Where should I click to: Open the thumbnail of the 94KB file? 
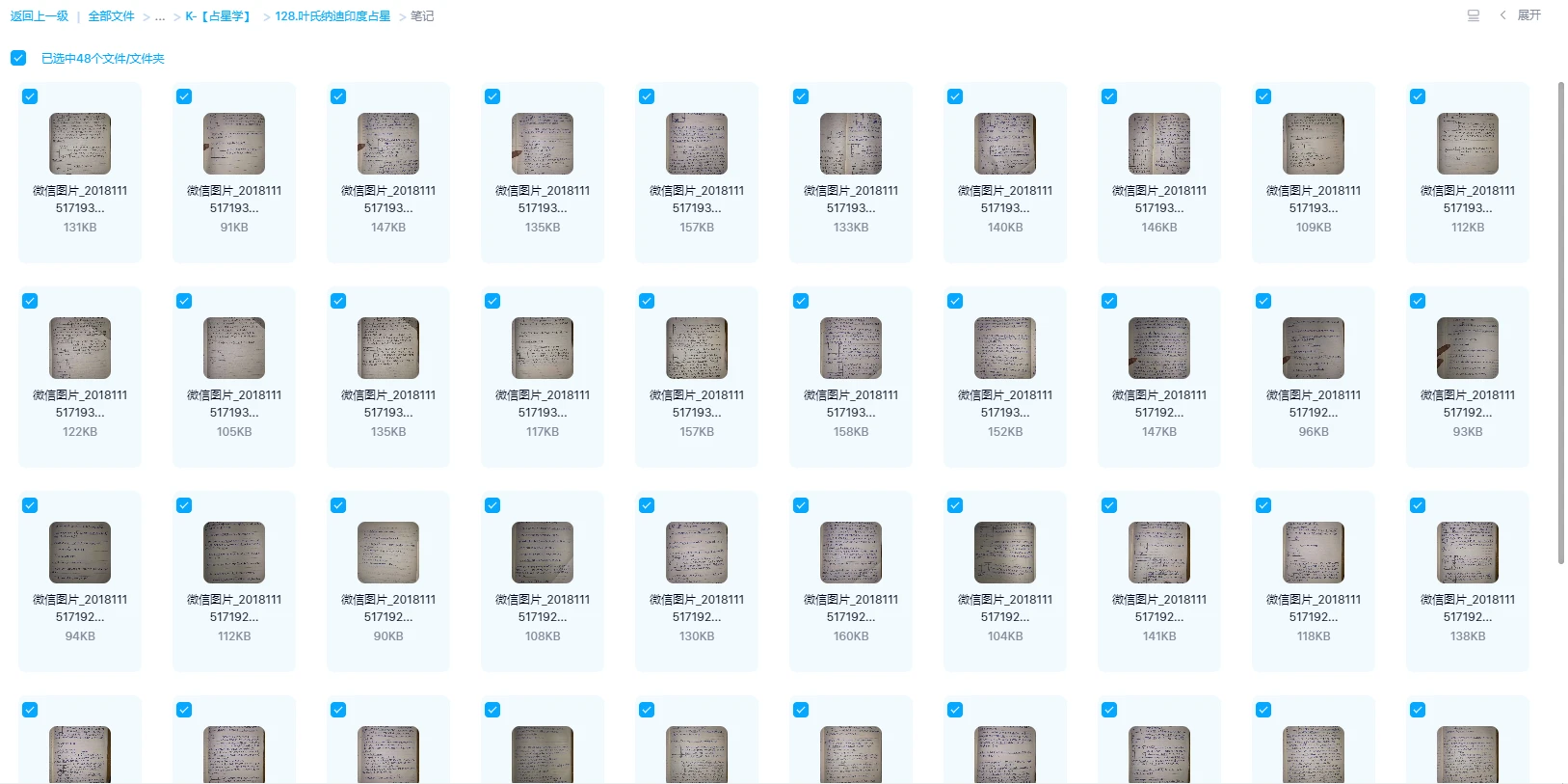(x=80, y=553)
